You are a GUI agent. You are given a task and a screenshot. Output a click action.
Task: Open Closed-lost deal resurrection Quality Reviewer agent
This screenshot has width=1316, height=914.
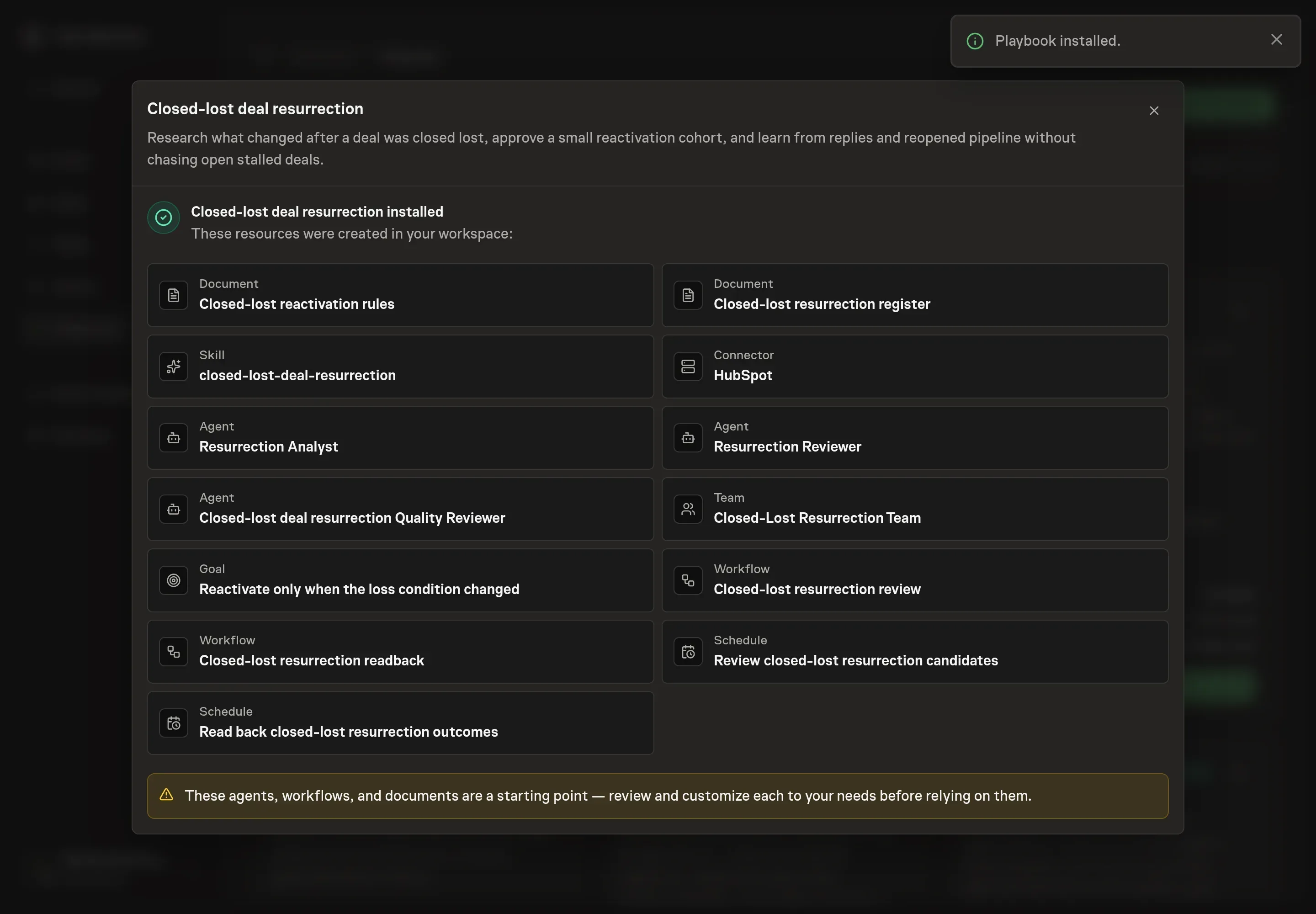click(400, 509)
